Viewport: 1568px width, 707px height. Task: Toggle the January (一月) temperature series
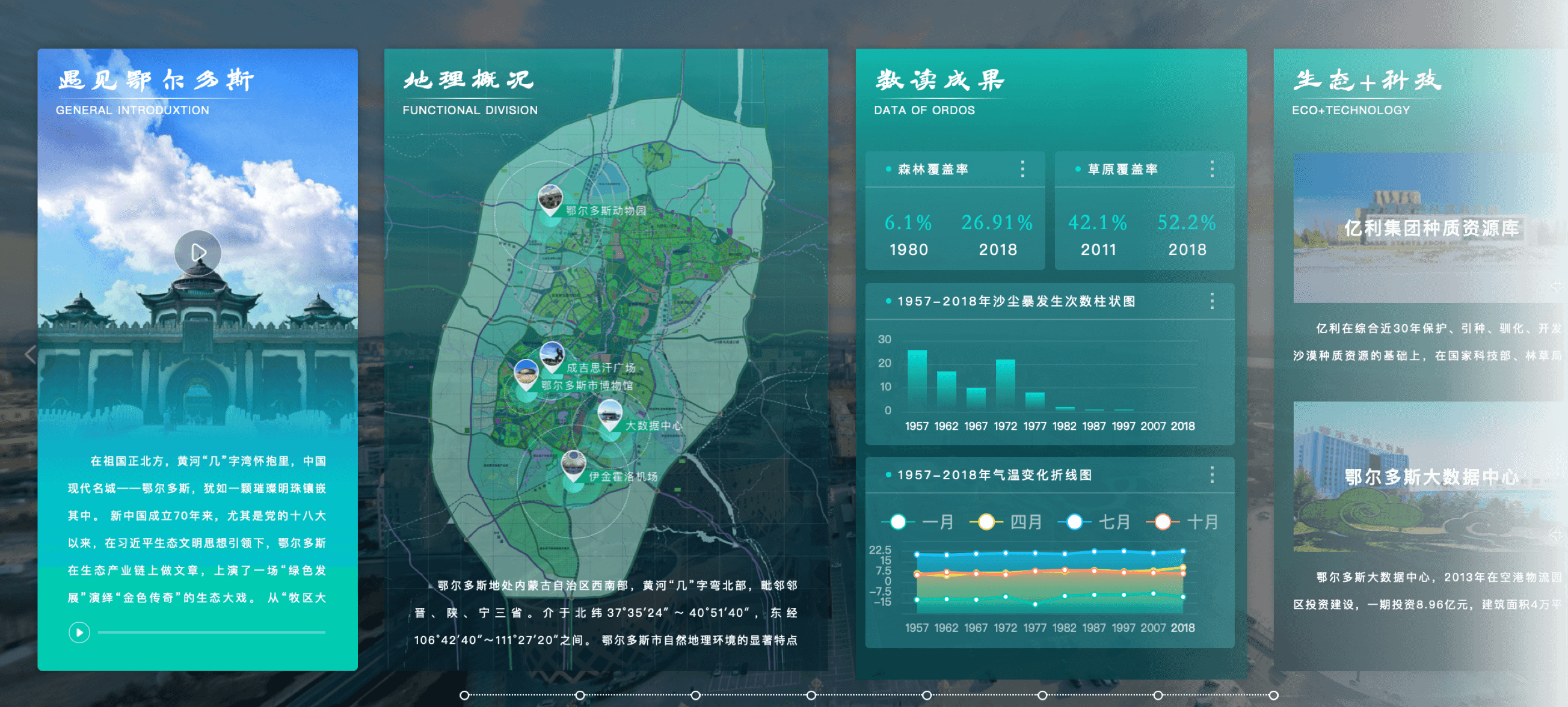click(x=899, y=521)
